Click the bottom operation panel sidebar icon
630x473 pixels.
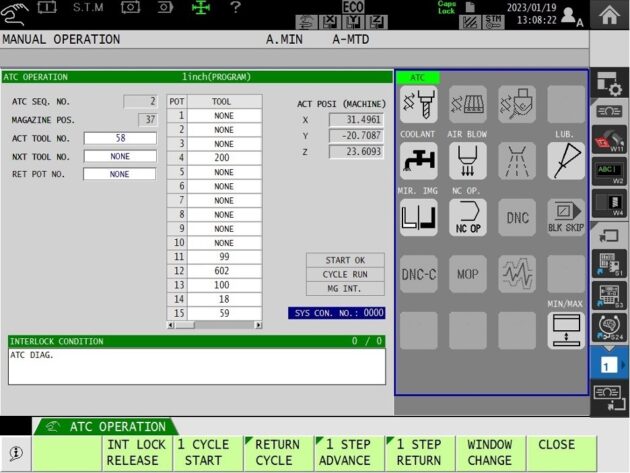coord(609,399)
